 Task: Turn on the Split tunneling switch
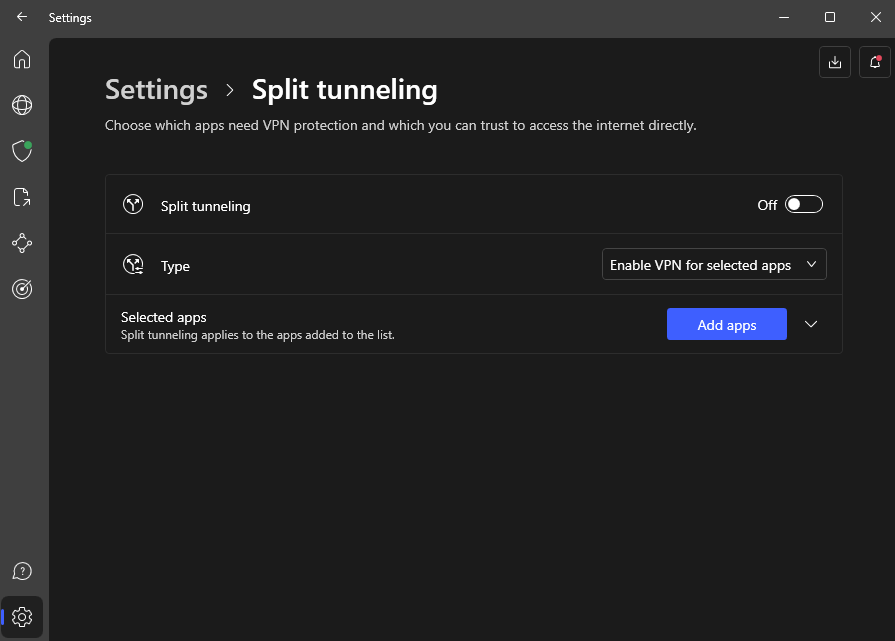pos(804,205)
